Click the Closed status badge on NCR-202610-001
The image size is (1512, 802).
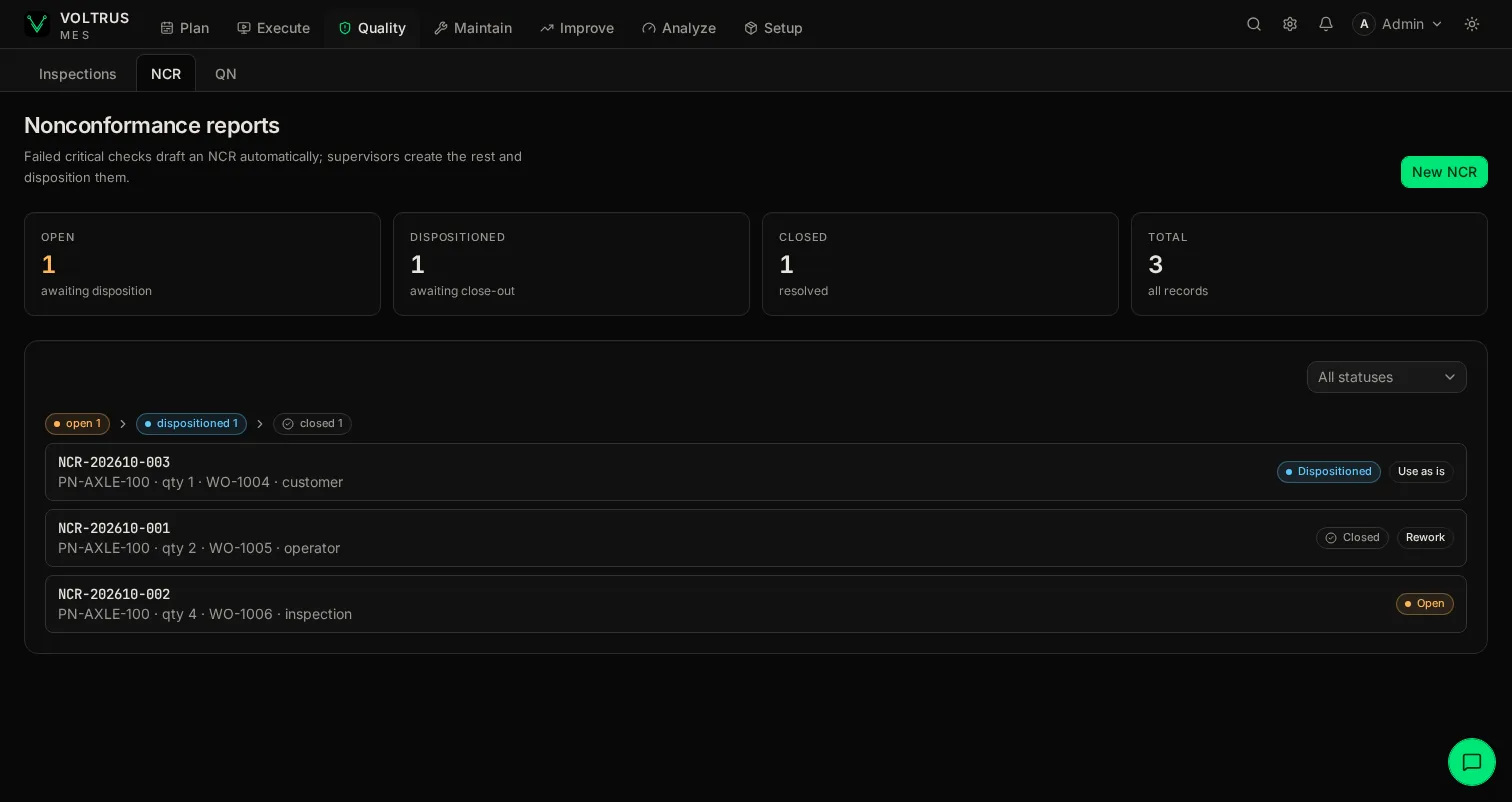pyautogui.click(x=1352, y=538)
